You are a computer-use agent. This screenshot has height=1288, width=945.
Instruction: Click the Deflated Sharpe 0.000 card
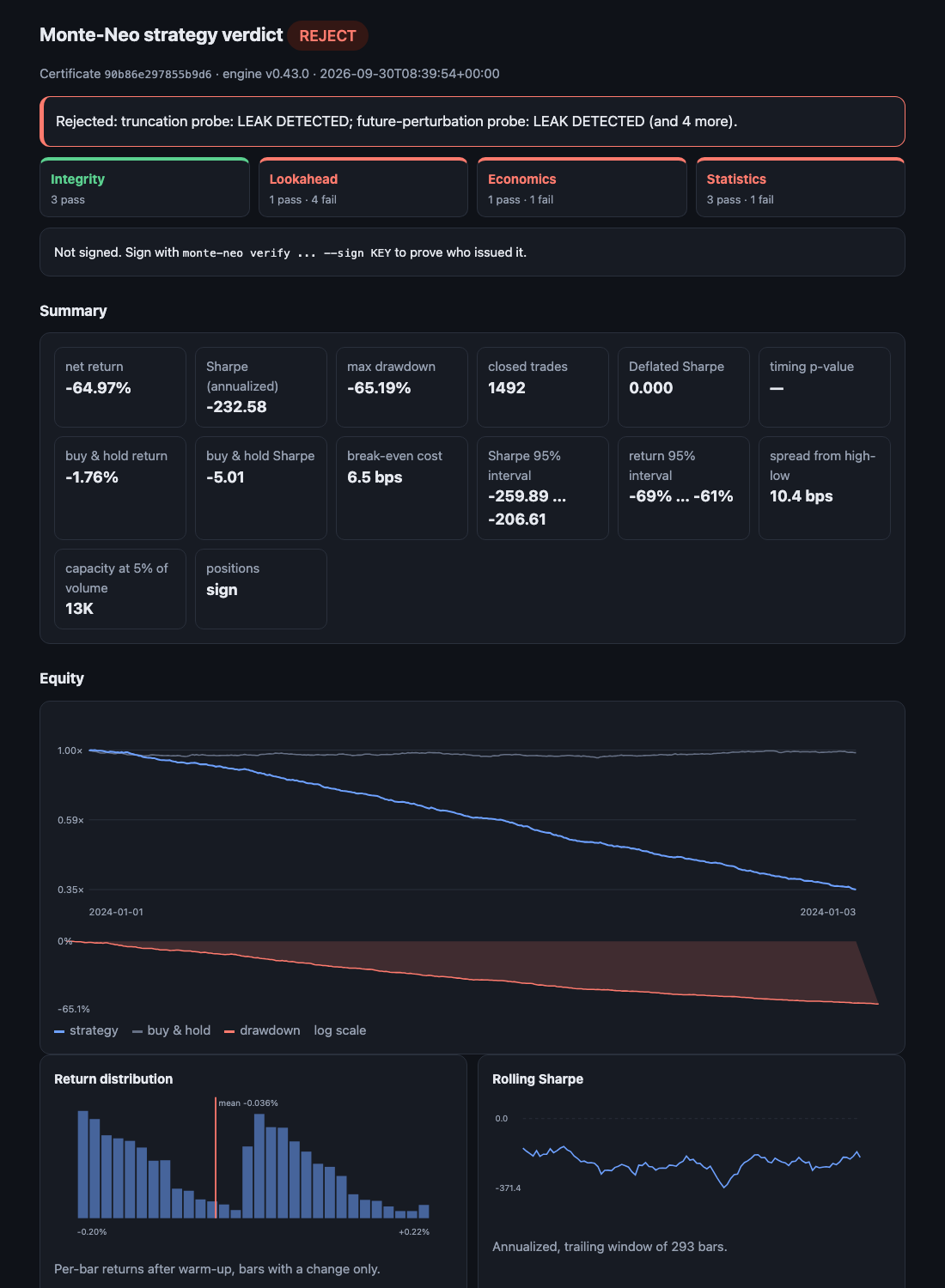point(684,387)
